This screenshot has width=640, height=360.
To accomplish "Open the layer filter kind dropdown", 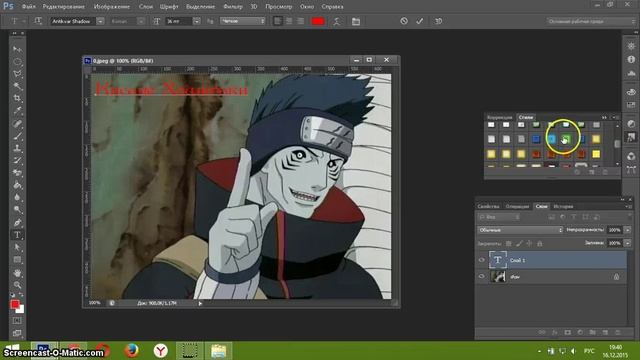I will 499,217.
